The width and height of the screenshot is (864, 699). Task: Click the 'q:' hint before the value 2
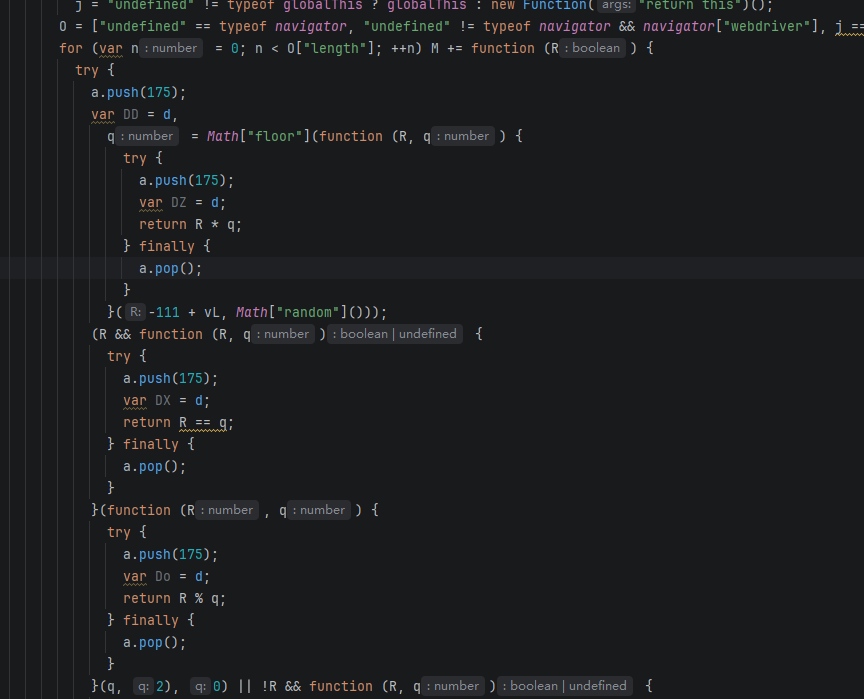pos(143,686)
